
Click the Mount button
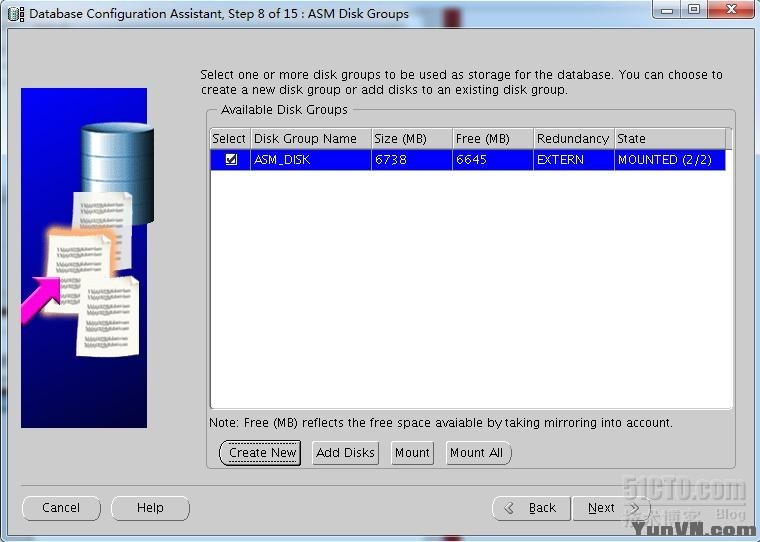[x=412, y=453]
